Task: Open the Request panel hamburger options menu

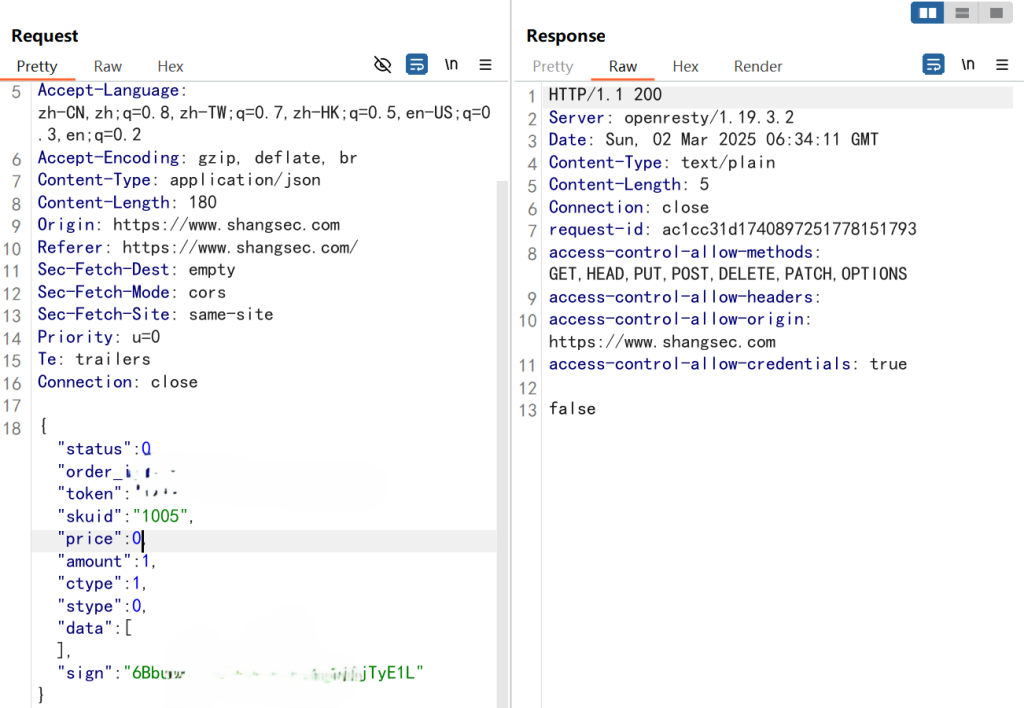Action: coord(486,65)
